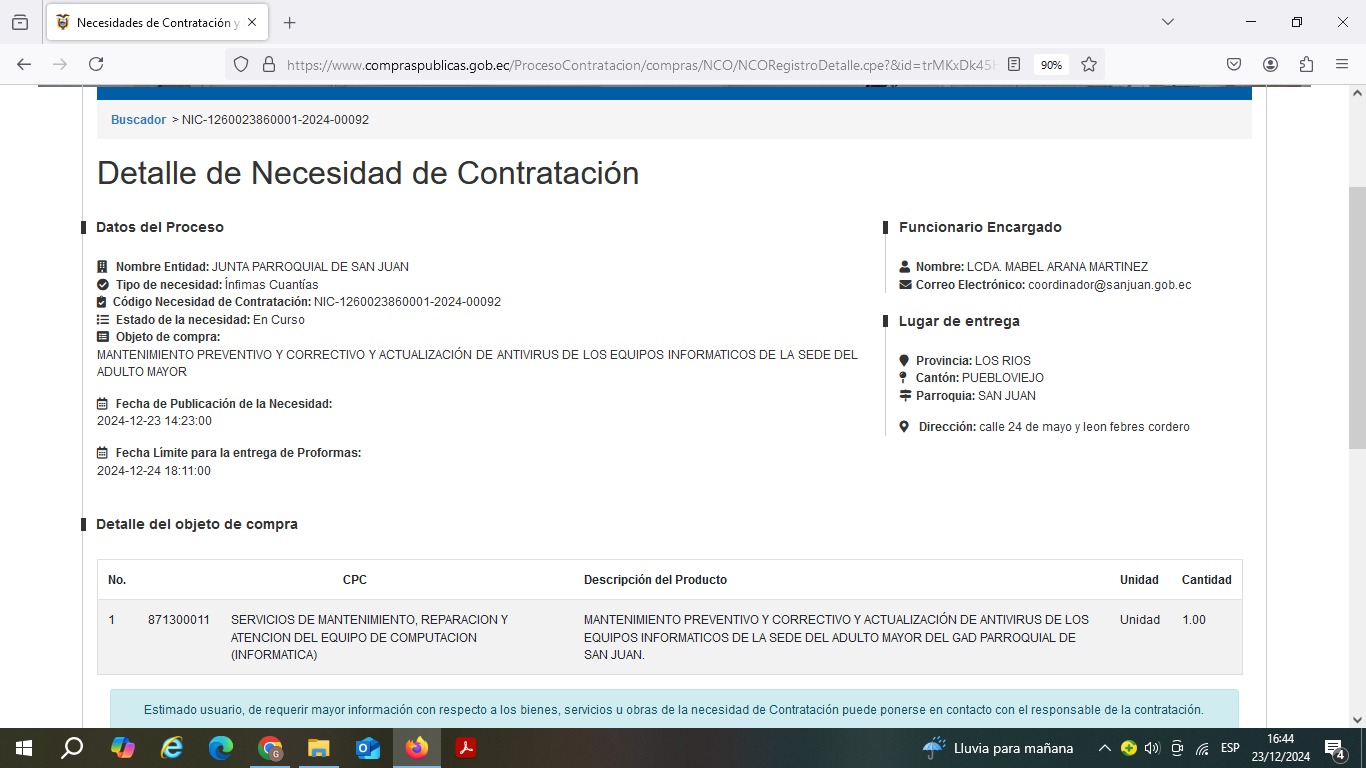Click the site security padlock icon
The image size is (1366, 768).
click(x=268, y=64)
